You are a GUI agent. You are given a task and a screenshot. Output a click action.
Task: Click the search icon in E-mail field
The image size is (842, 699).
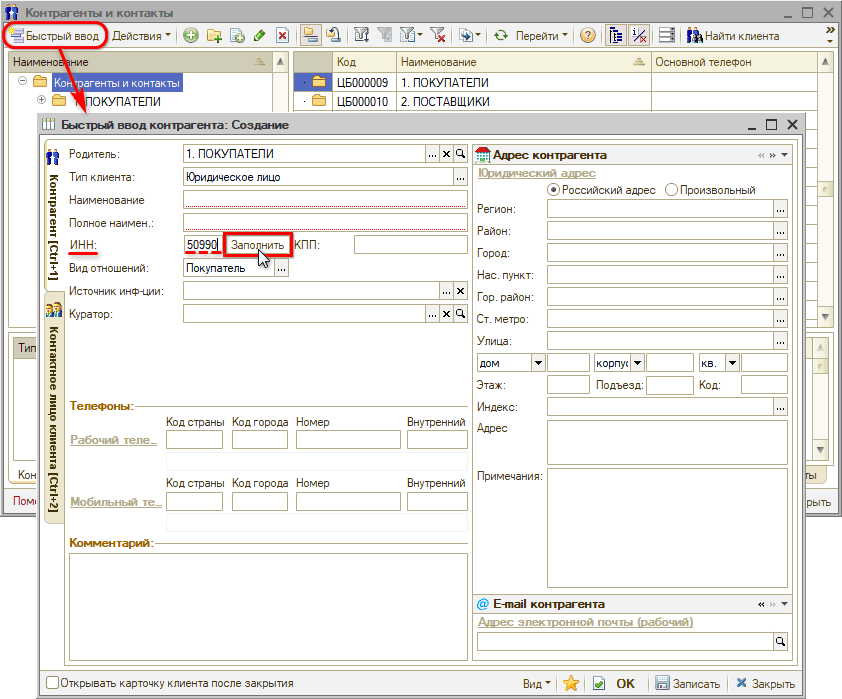(781, 642)
